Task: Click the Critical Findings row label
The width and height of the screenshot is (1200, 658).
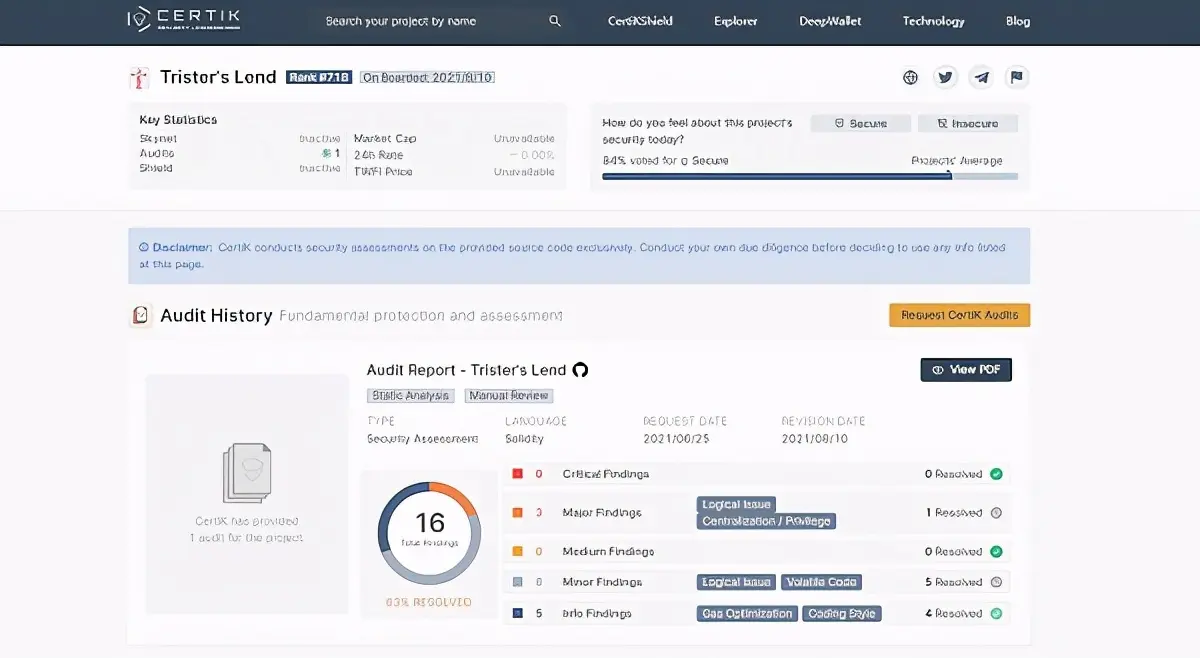Action: point(606,474)
